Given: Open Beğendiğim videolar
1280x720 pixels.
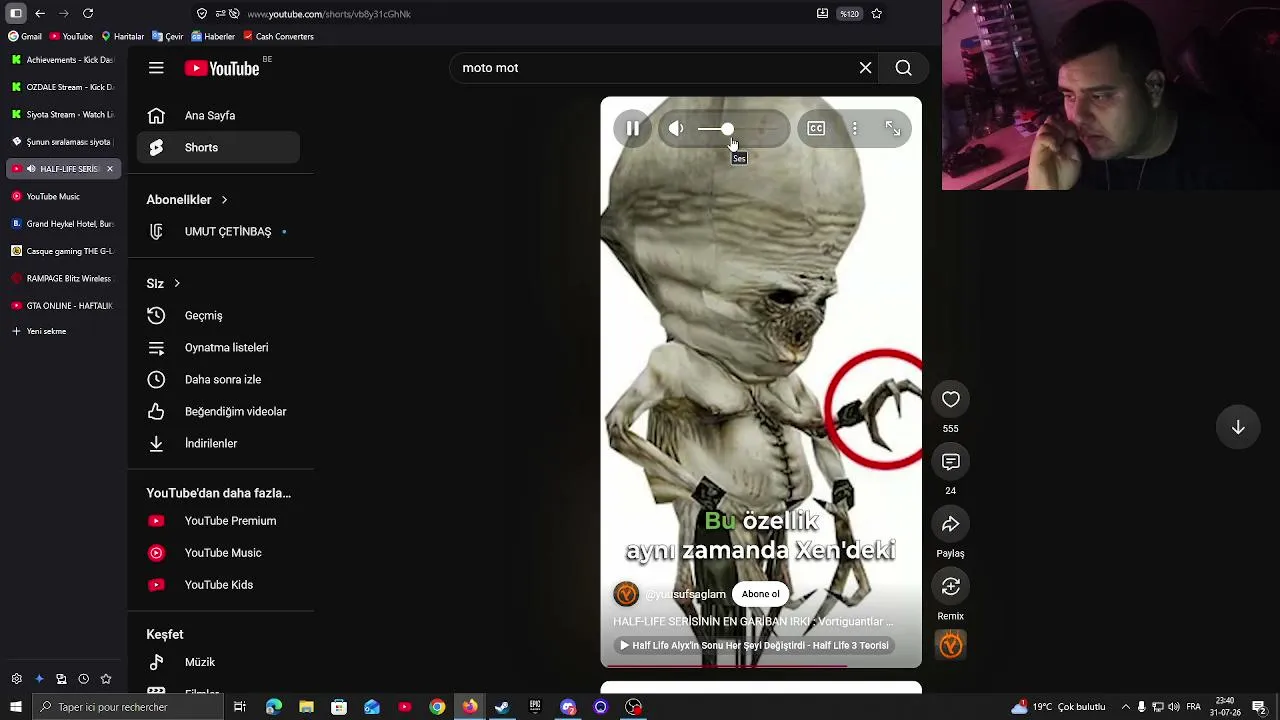Looking at the screenshot, I should pos(218,412).
